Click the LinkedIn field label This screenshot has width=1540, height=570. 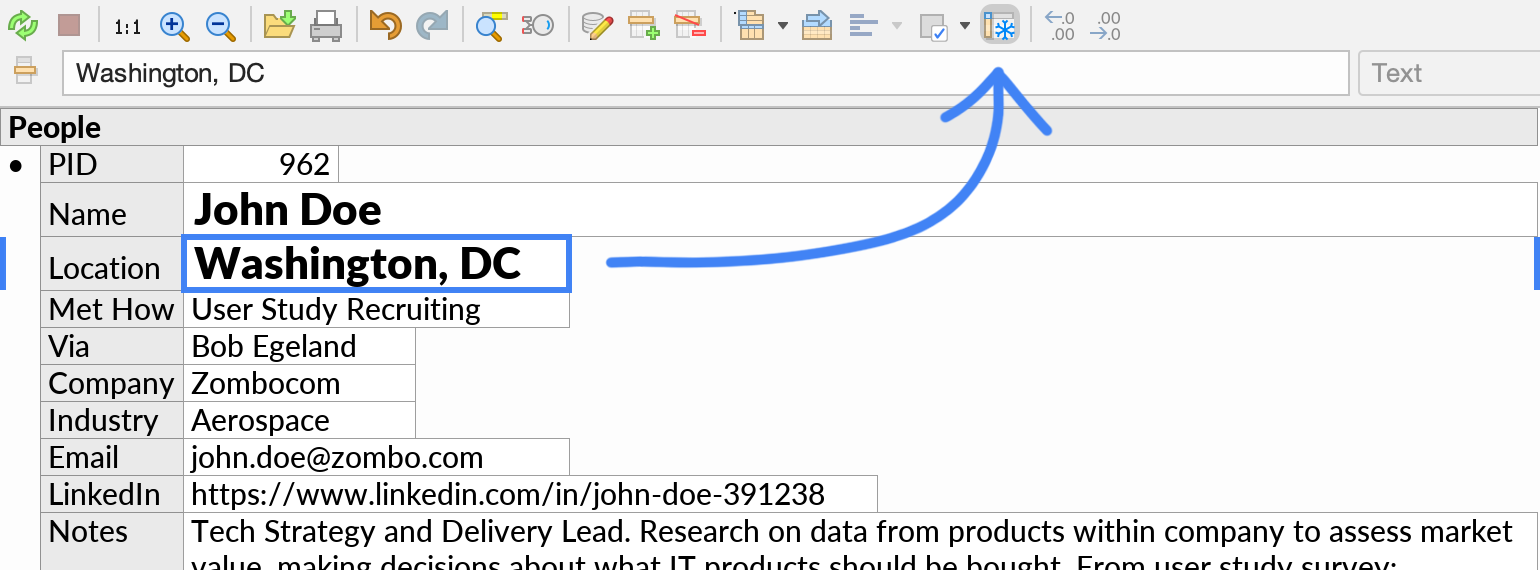(x=112, y=494)
